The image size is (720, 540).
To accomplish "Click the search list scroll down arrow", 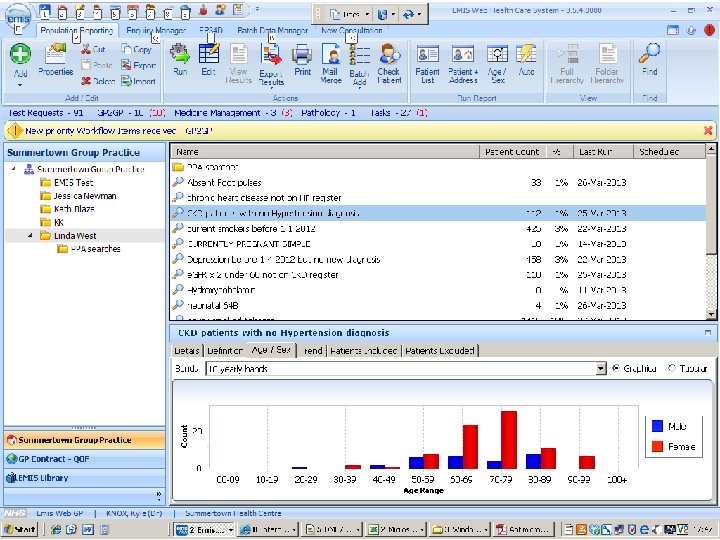I will pos(711,315).
